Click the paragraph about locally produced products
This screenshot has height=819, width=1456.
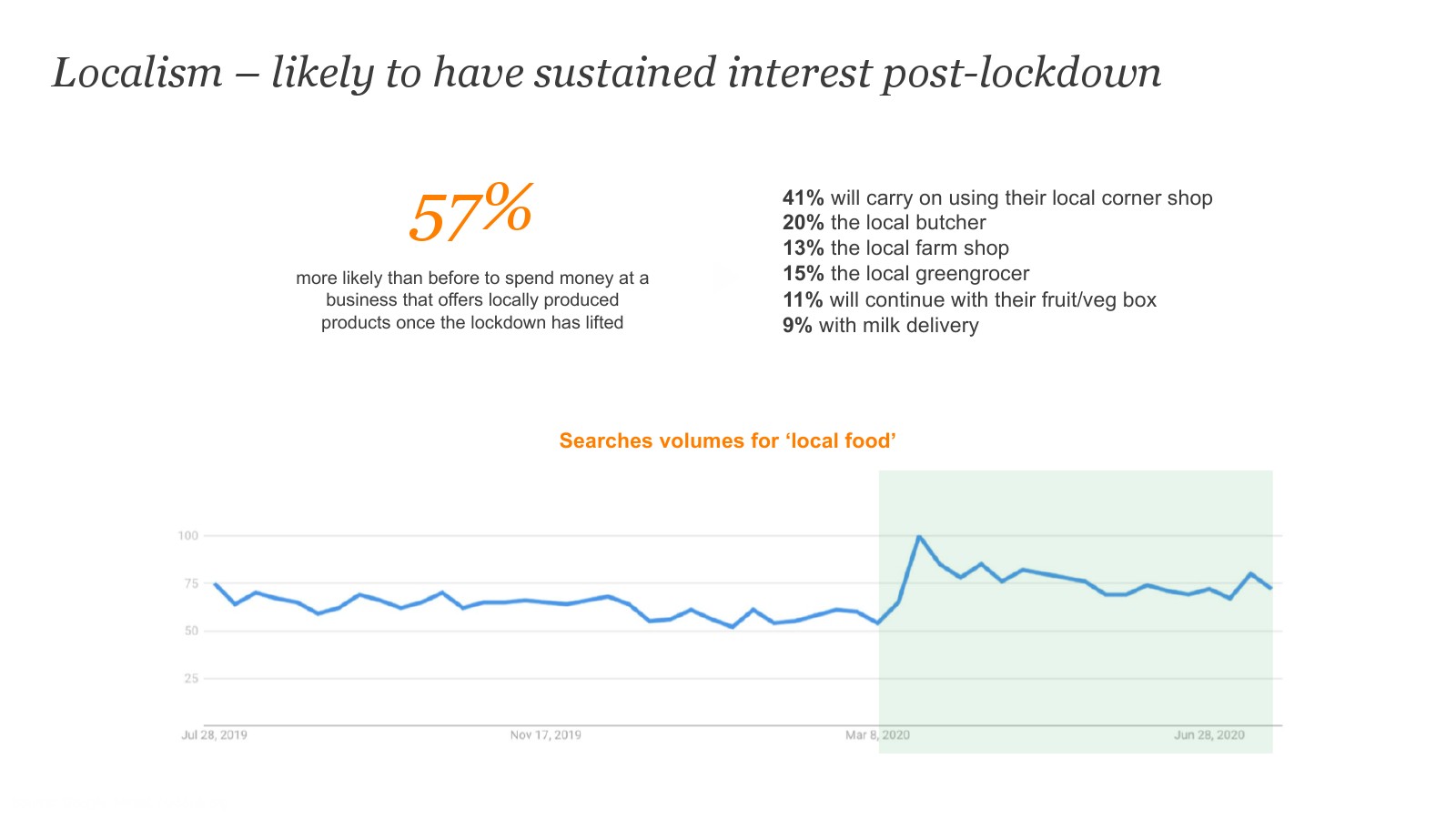472,300
